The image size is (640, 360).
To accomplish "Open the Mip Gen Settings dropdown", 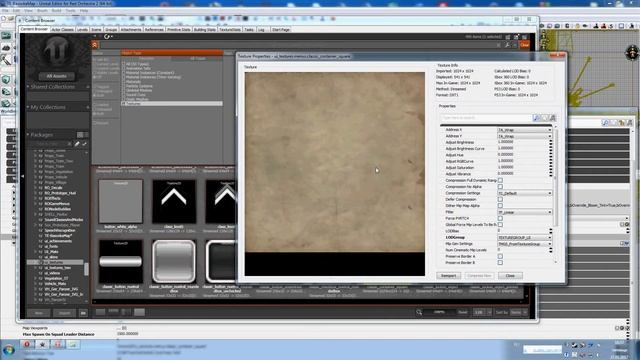I will click(x=524, y=244).
